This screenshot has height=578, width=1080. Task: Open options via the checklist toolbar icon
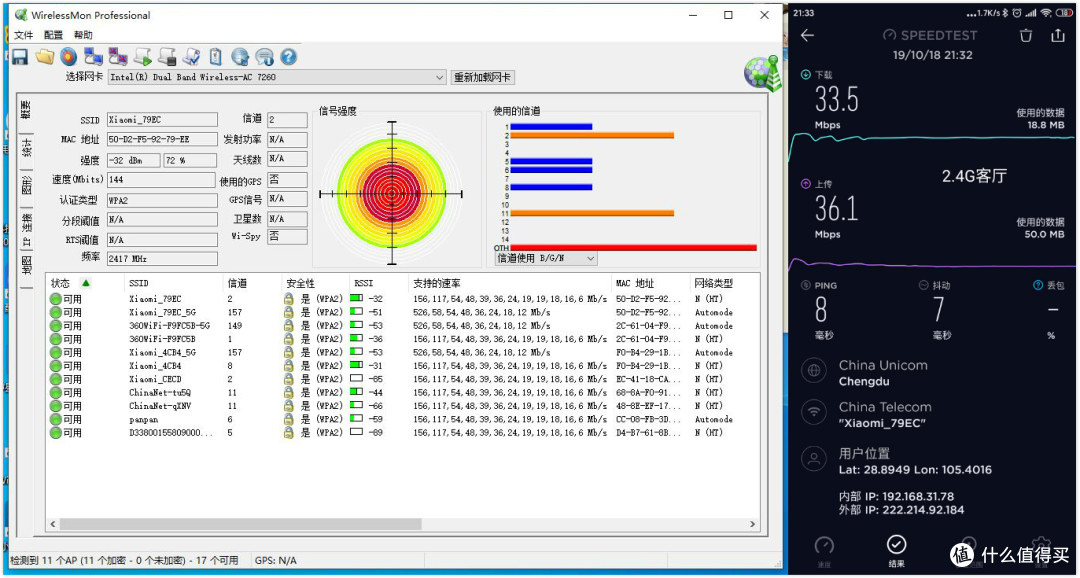[x=191, y=56]
